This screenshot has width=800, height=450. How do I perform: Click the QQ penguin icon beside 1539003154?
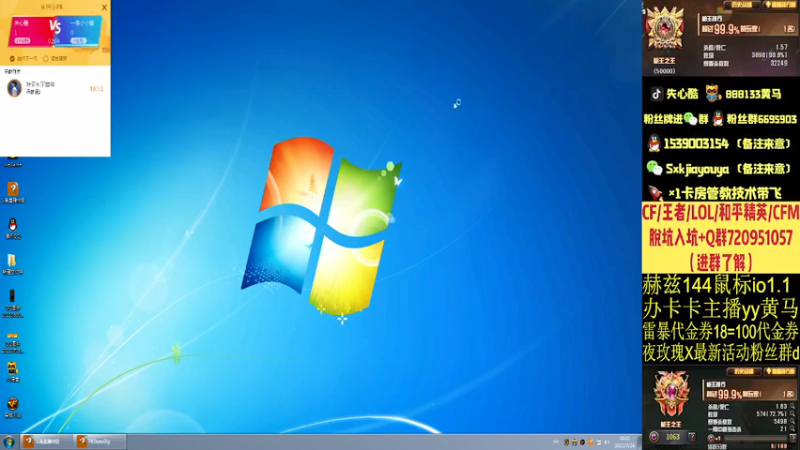point(654,143)
